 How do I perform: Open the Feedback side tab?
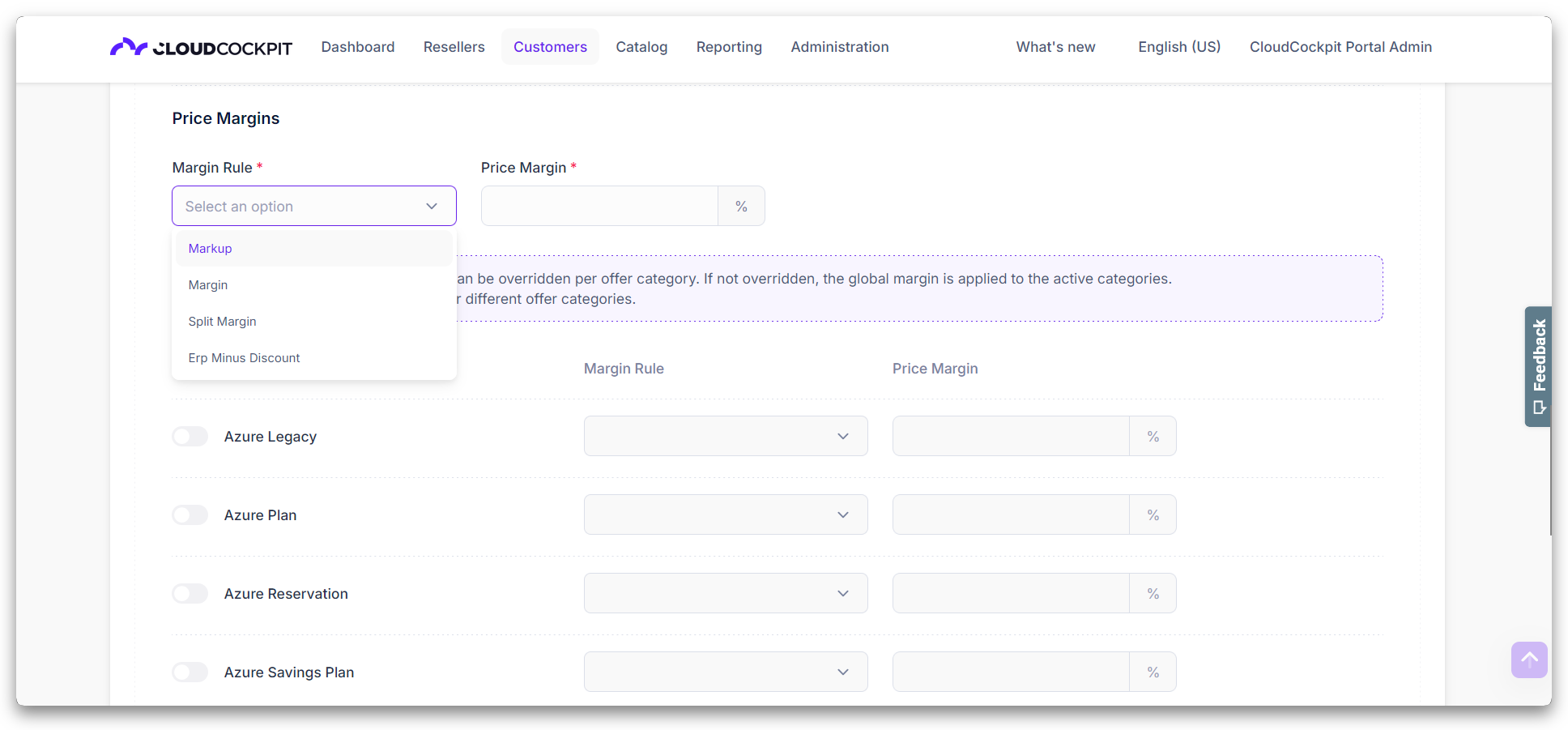tap(1538, 366)
